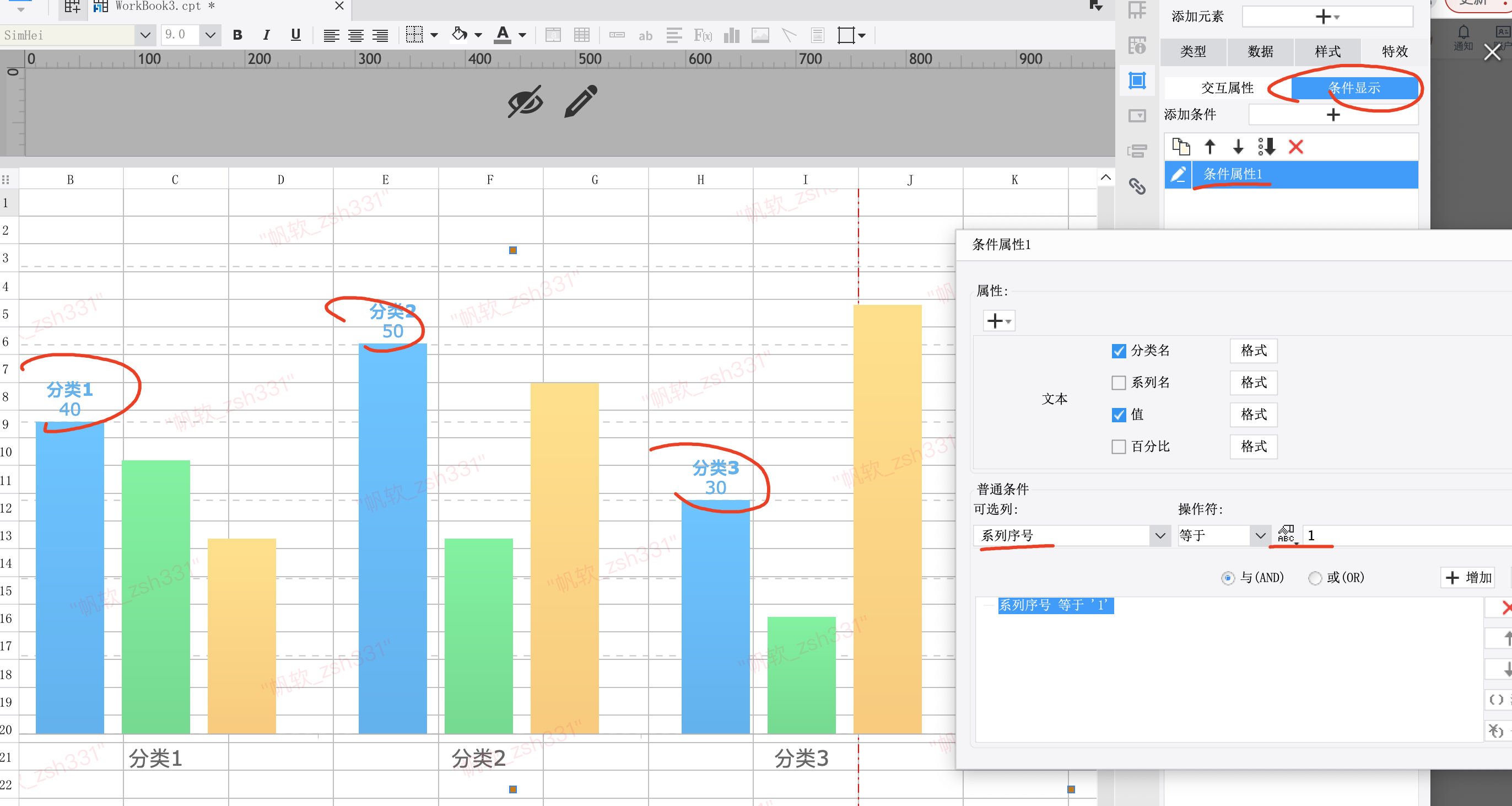Insert chart from toolbar

click(x=731, y=35)
